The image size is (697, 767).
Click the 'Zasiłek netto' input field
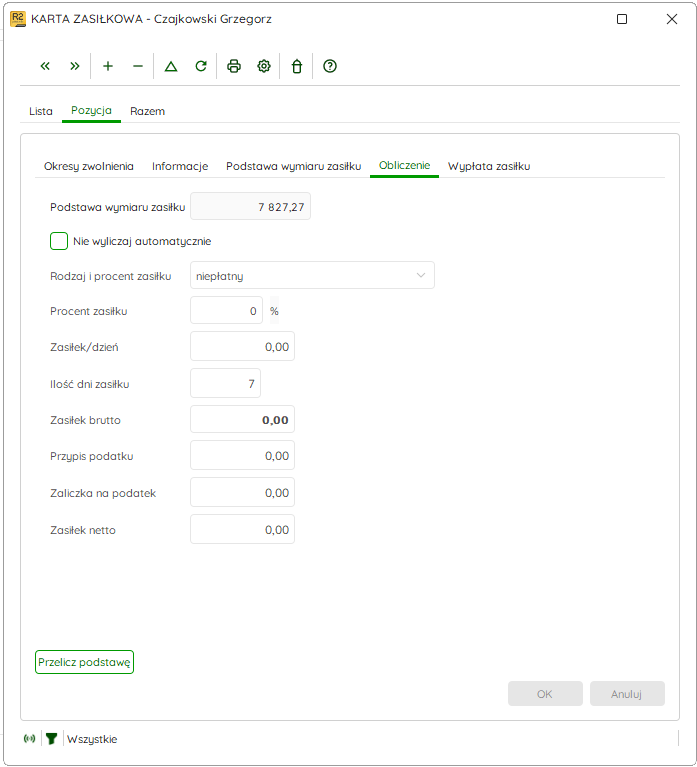point(242,529)
